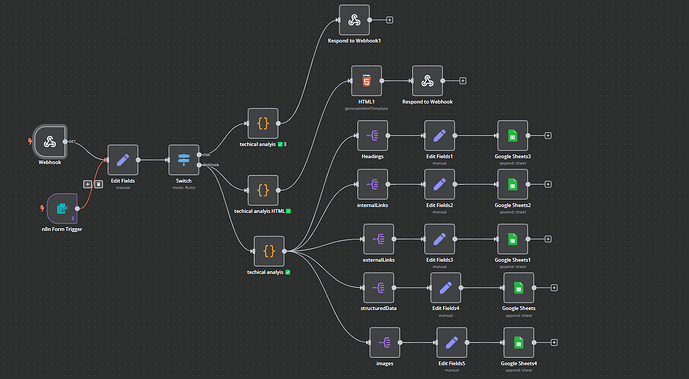Screen dimensions: 689x379
Task: Select the Respond to Webhook1 node
Action: click(354, 20)
